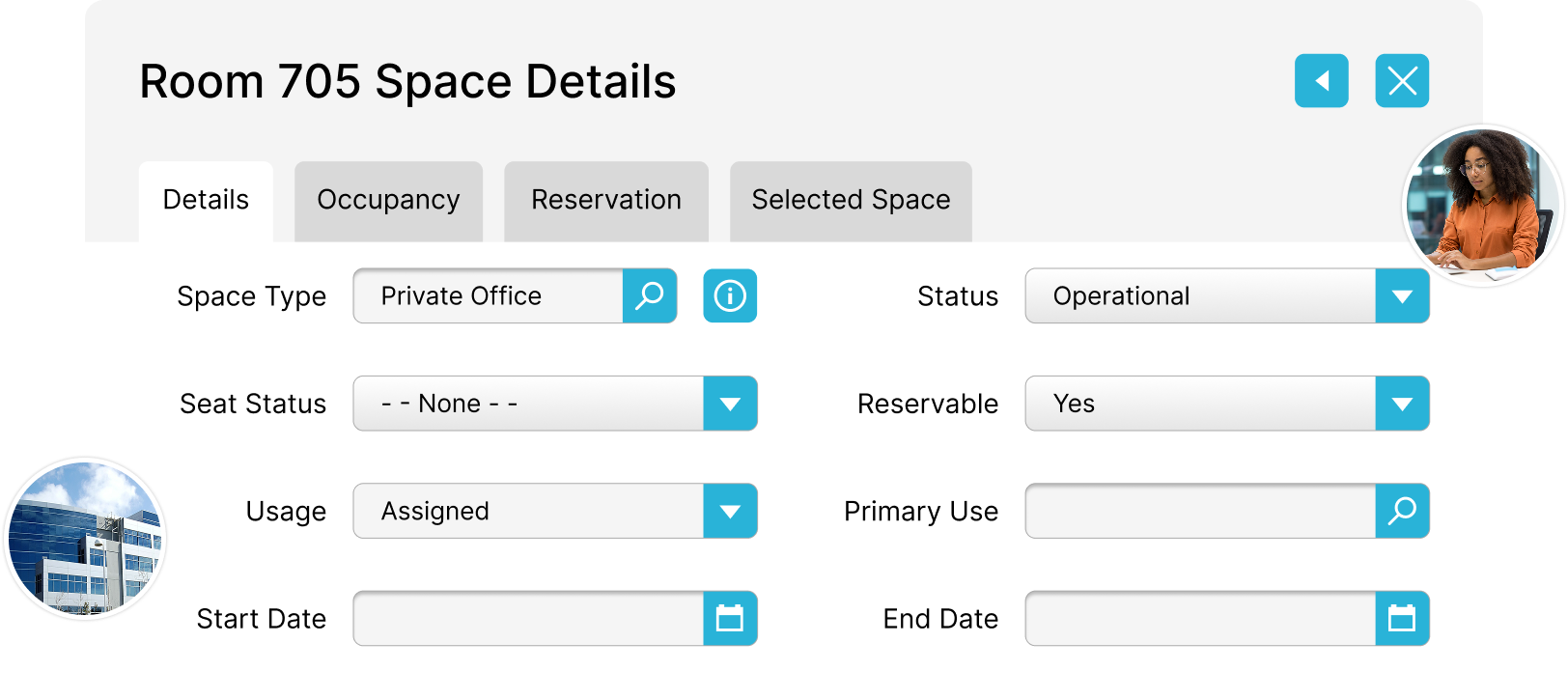Open the Start Date calendar picker
Viewport: 1568px width, 699px height.
pyautogui.click(x=730, y=618)
